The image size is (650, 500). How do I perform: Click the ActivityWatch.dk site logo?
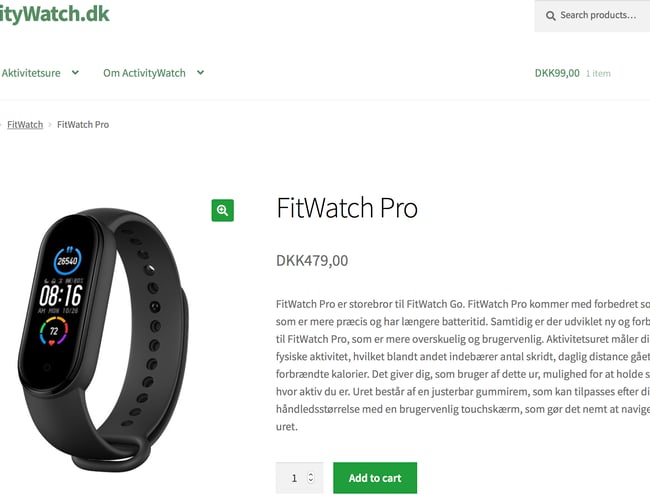pyautogui.click(x=54, y=13)
